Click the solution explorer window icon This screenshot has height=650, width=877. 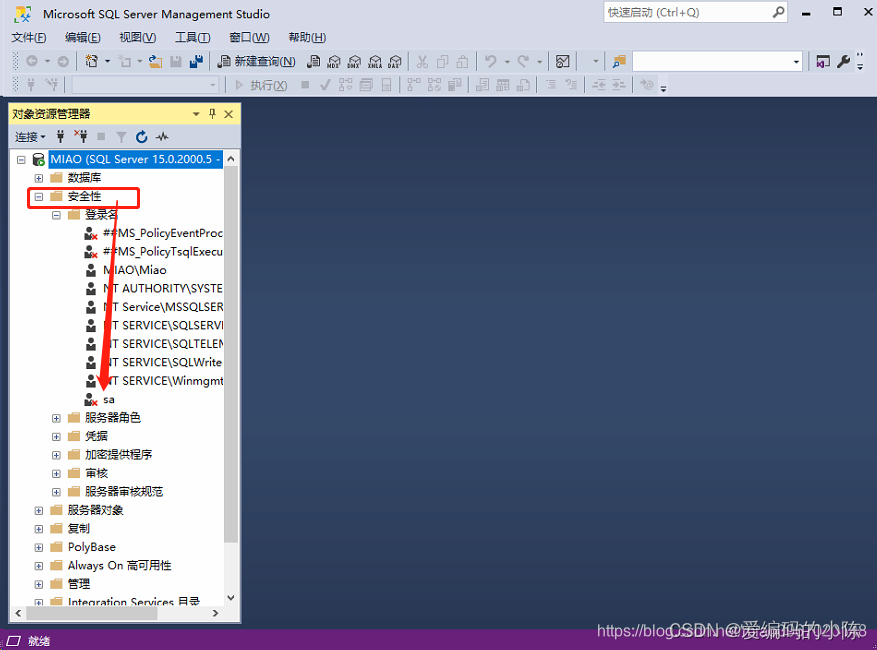pos(823,62)
